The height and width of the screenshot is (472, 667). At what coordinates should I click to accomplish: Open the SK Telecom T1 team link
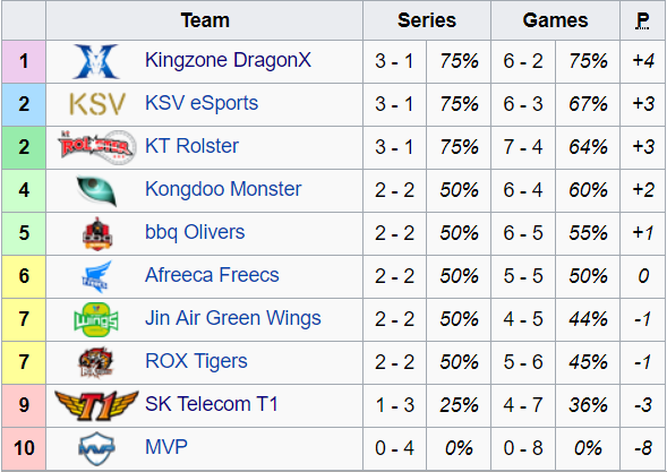click(x=211, y=404)
